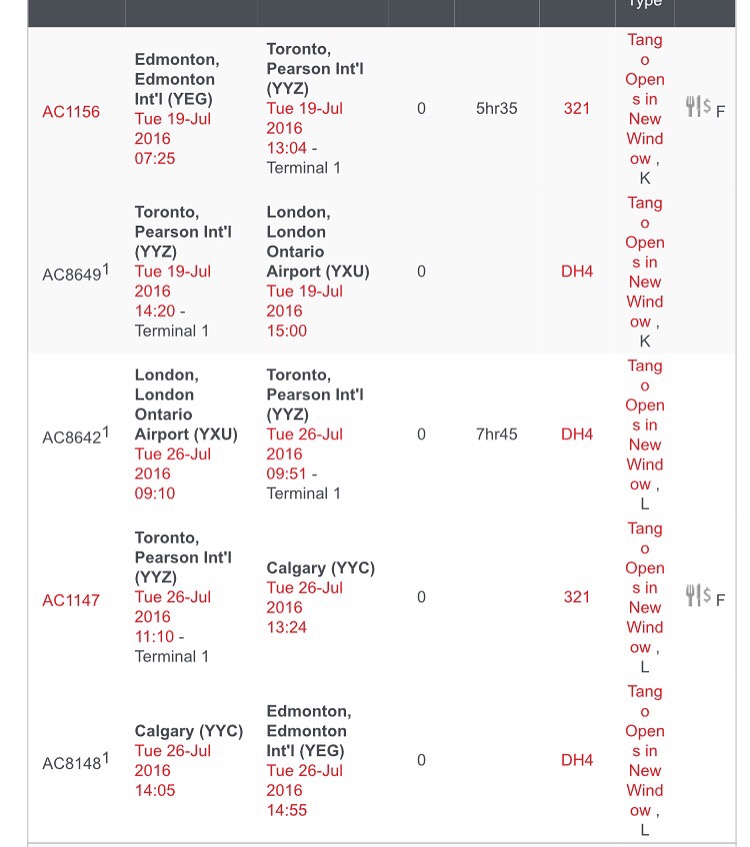Click the dollar sign icon in the AC1147 row
Image resolution: width=750 pixels, height=847 pixels.
pos(706,595)
